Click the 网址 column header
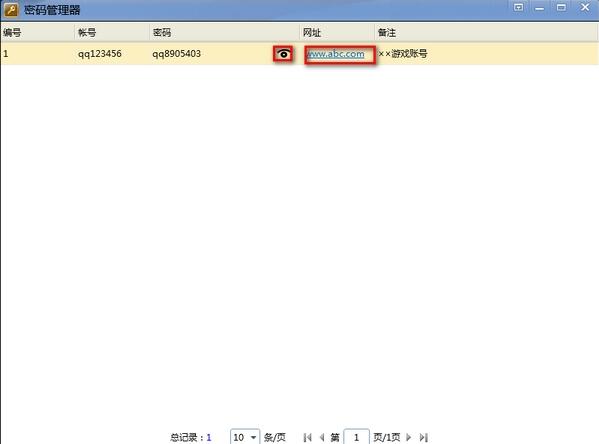 point(337,32)
